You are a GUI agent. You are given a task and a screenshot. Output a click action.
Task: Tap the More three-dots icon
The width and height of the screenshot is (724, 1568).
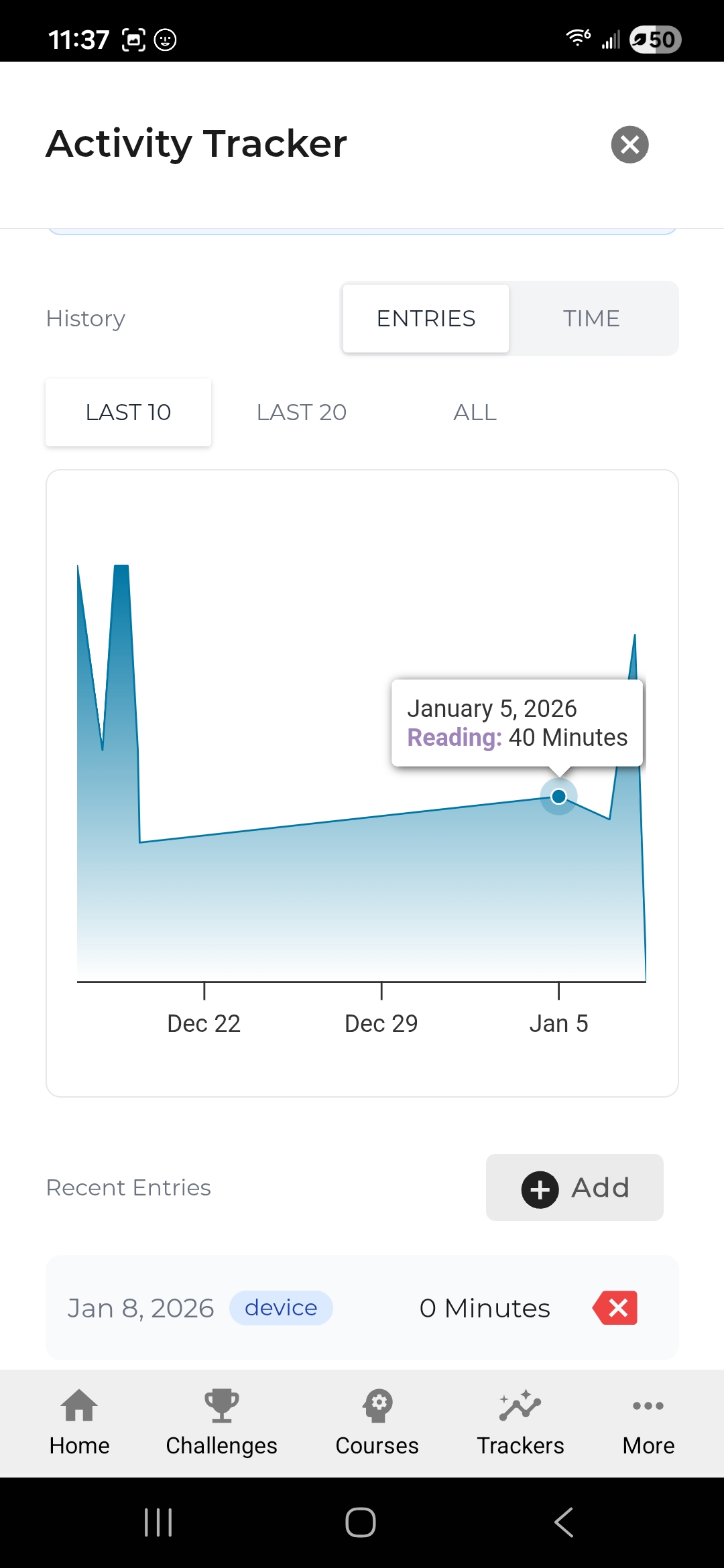coord(648,1406)
